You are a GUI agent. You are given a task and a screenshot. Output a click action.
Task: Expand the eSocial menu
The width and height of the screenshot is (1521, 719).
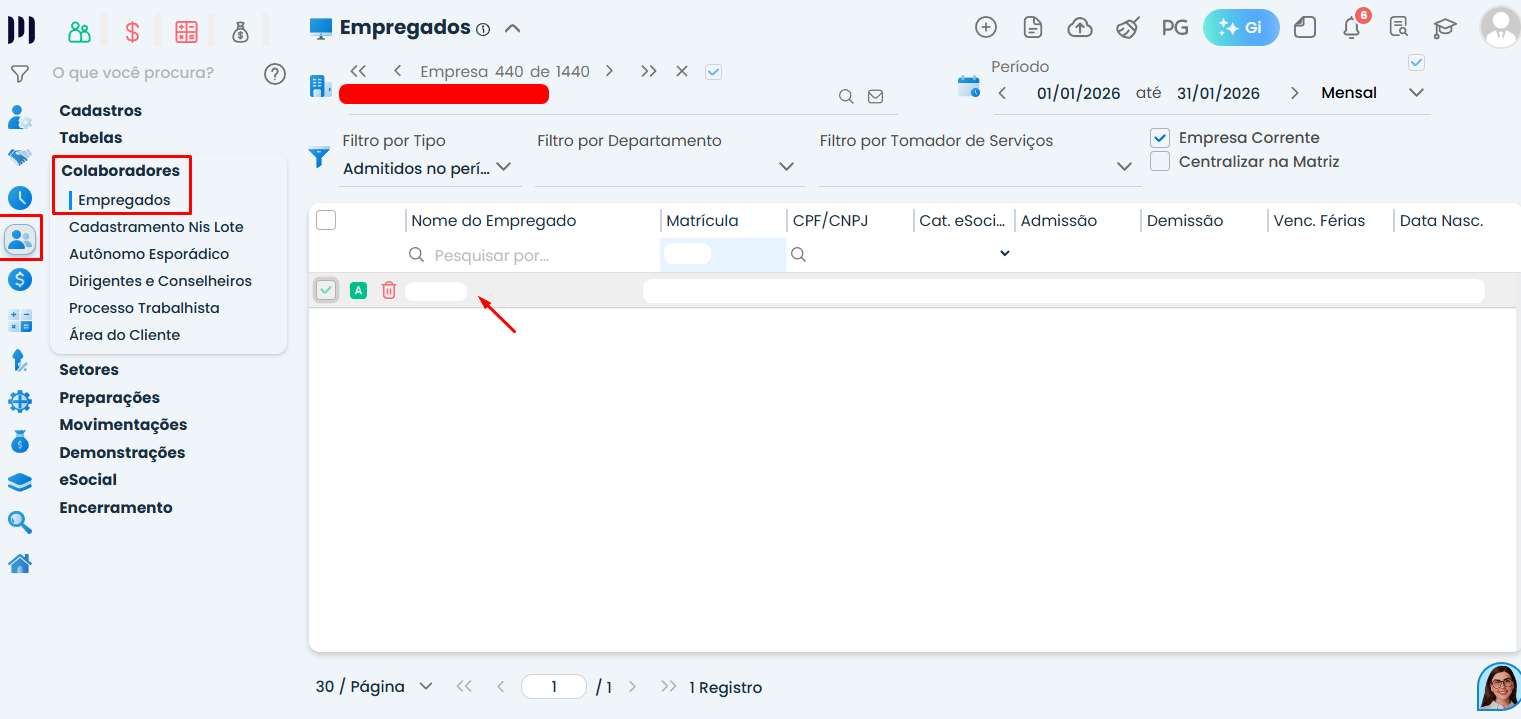(88, 480)
